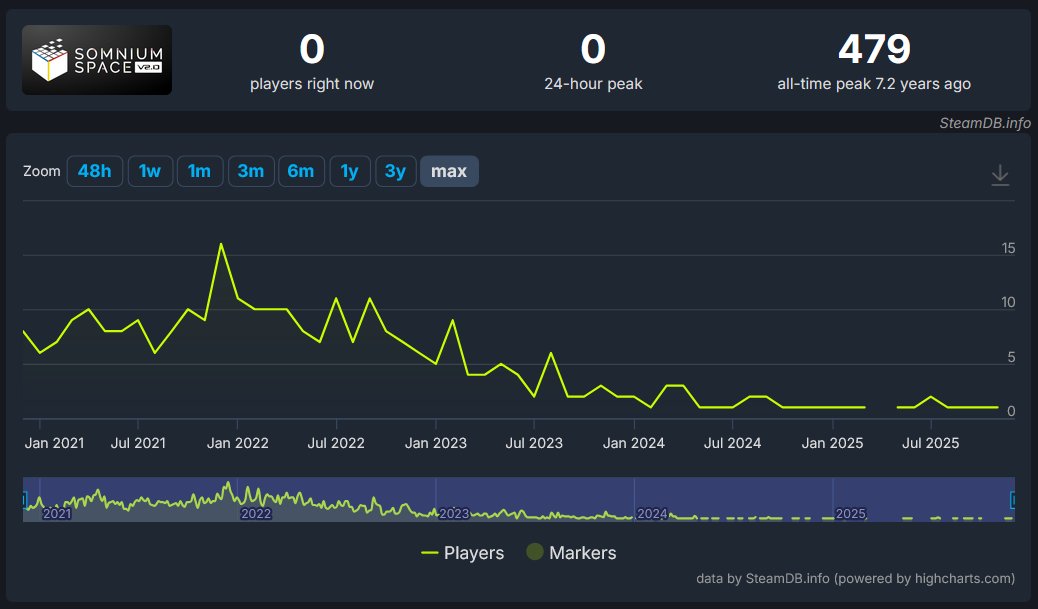Image resolution: width=1038 pixels, height=609 pixels.
Task: Click the Zoom label text
Action: point(42,171)
